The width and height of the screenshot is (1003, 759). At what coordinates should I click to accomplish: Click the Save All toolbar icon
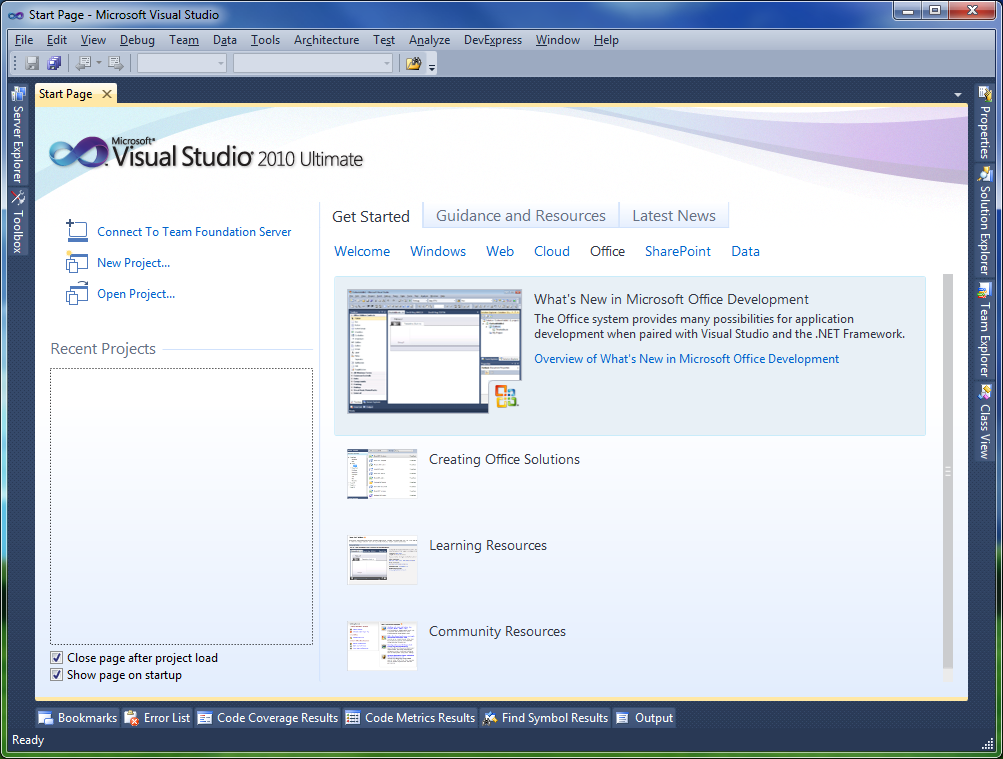(x=54, y=63)
